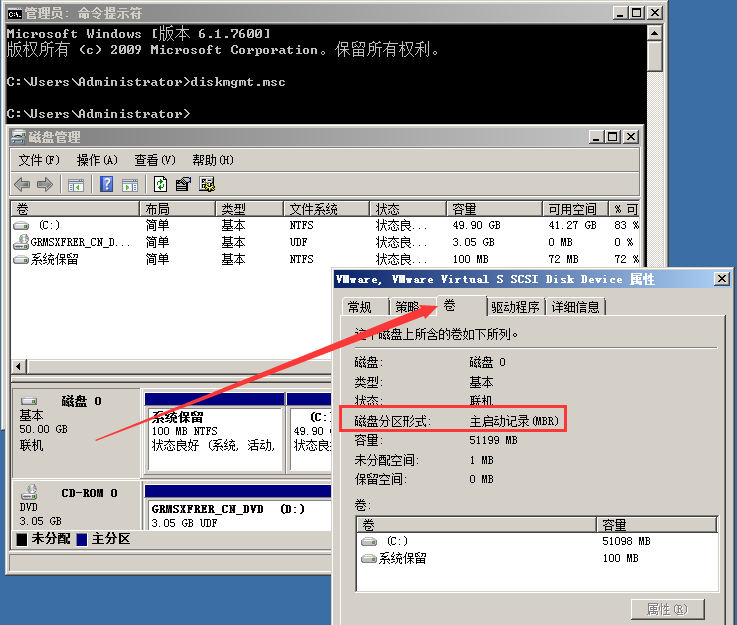Open the blue question mark Help icon
Viewport: 737px width, 625px height.
[107, 184]
